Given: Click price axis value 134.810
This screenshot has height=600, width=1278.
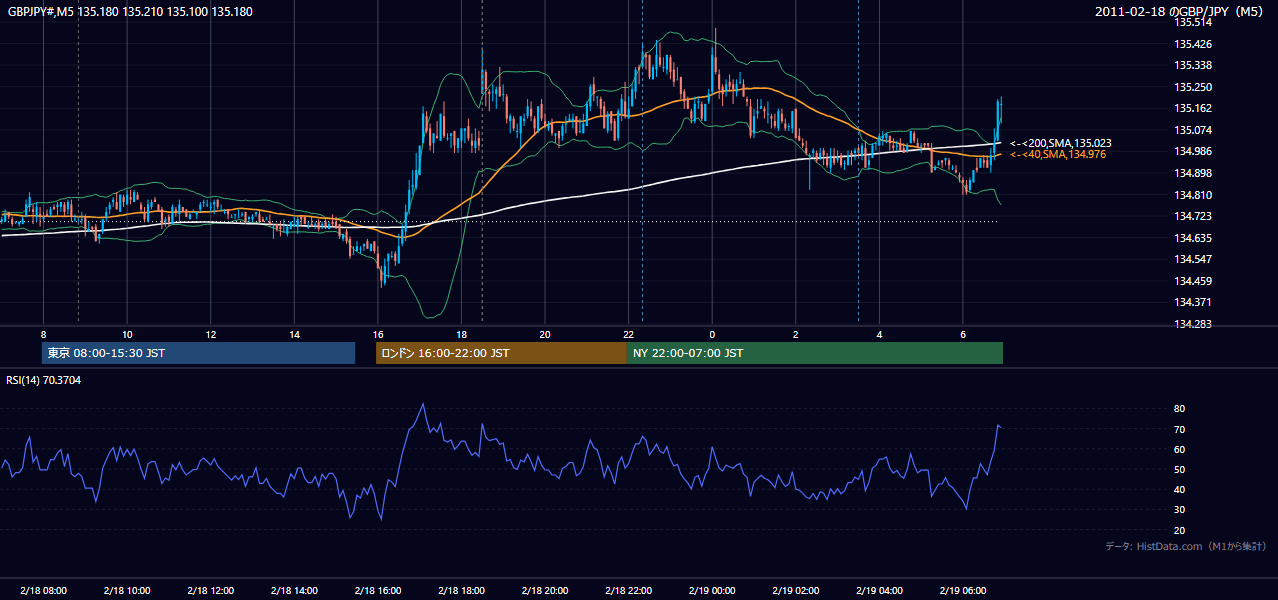Looking at the screenshot, I should click(x=1192, y=195).
